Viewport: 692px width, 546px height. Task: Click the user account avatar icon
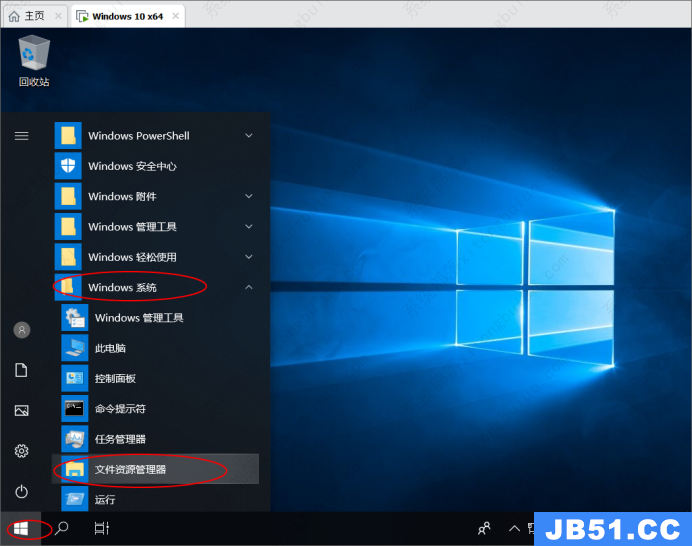tap(21, 329)
